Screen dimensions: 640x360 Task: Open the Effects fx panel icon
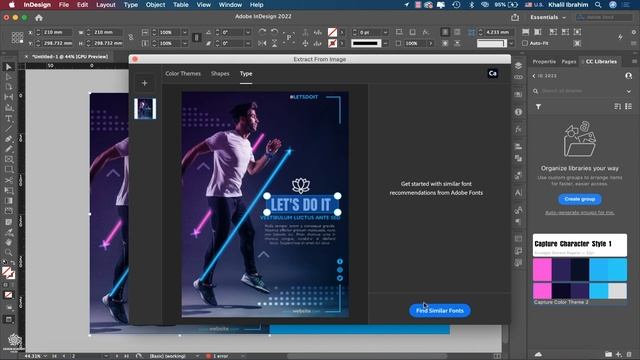tap(518, 129)
